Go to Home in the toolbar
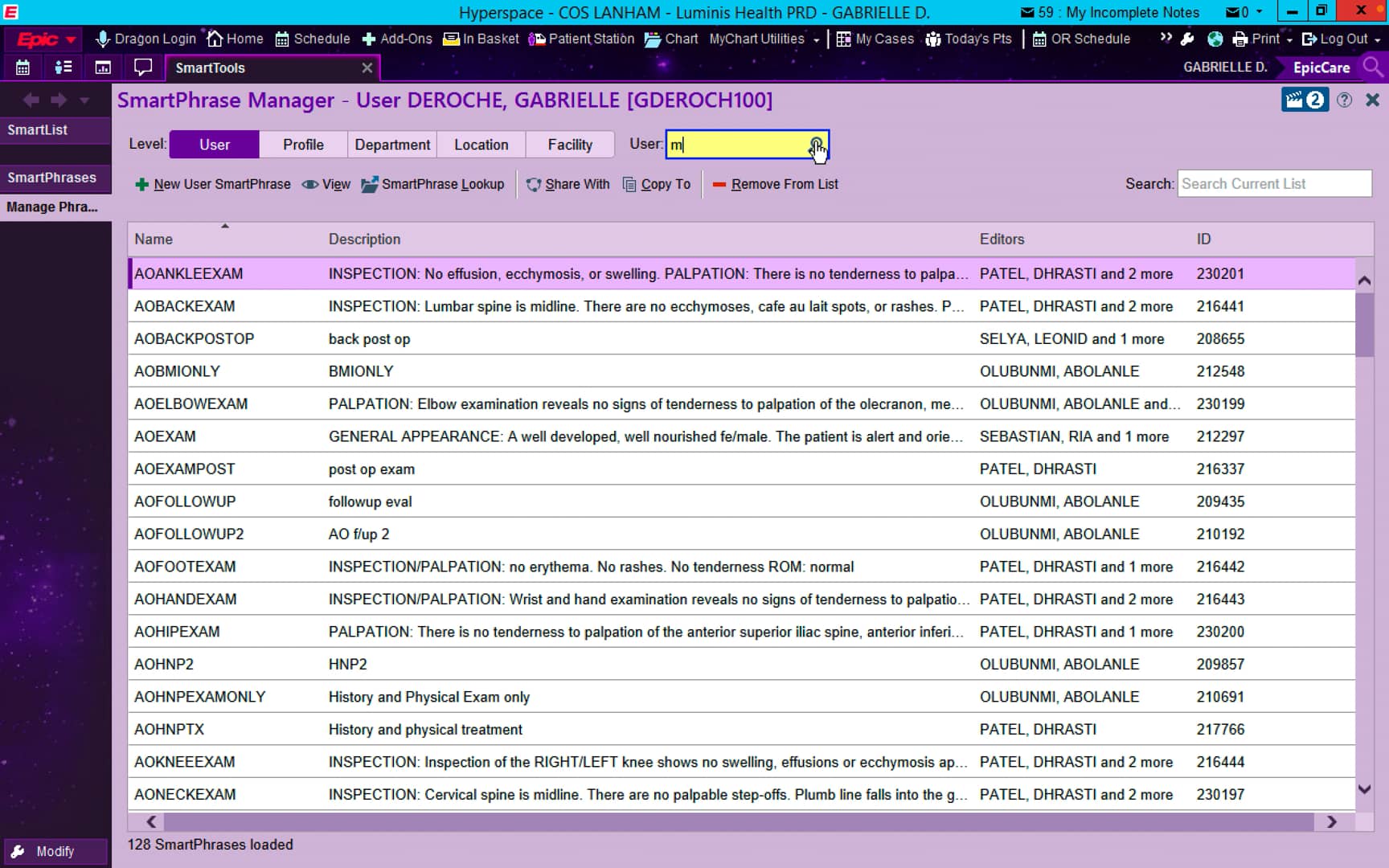1389x868 pixels. (x=235, y=39)
